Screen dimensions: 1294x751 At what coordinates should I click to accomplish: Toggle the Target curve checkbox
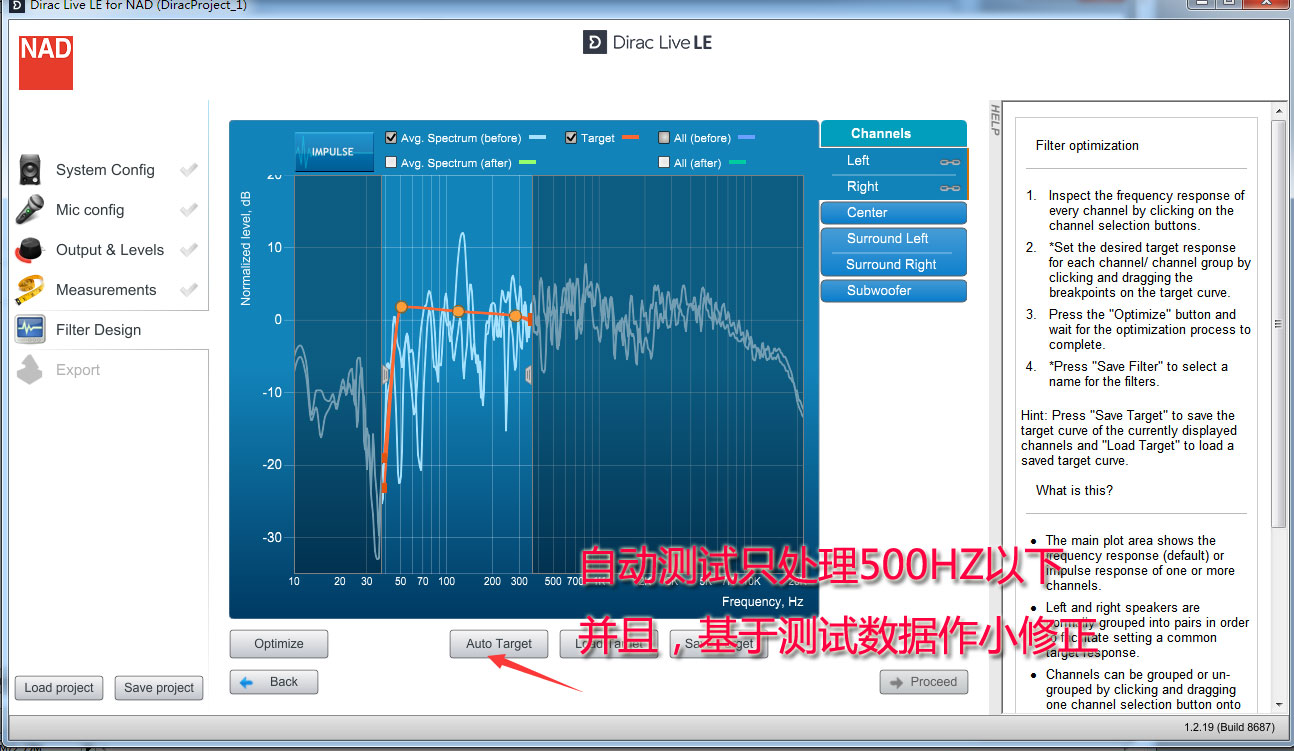(571, 138)
